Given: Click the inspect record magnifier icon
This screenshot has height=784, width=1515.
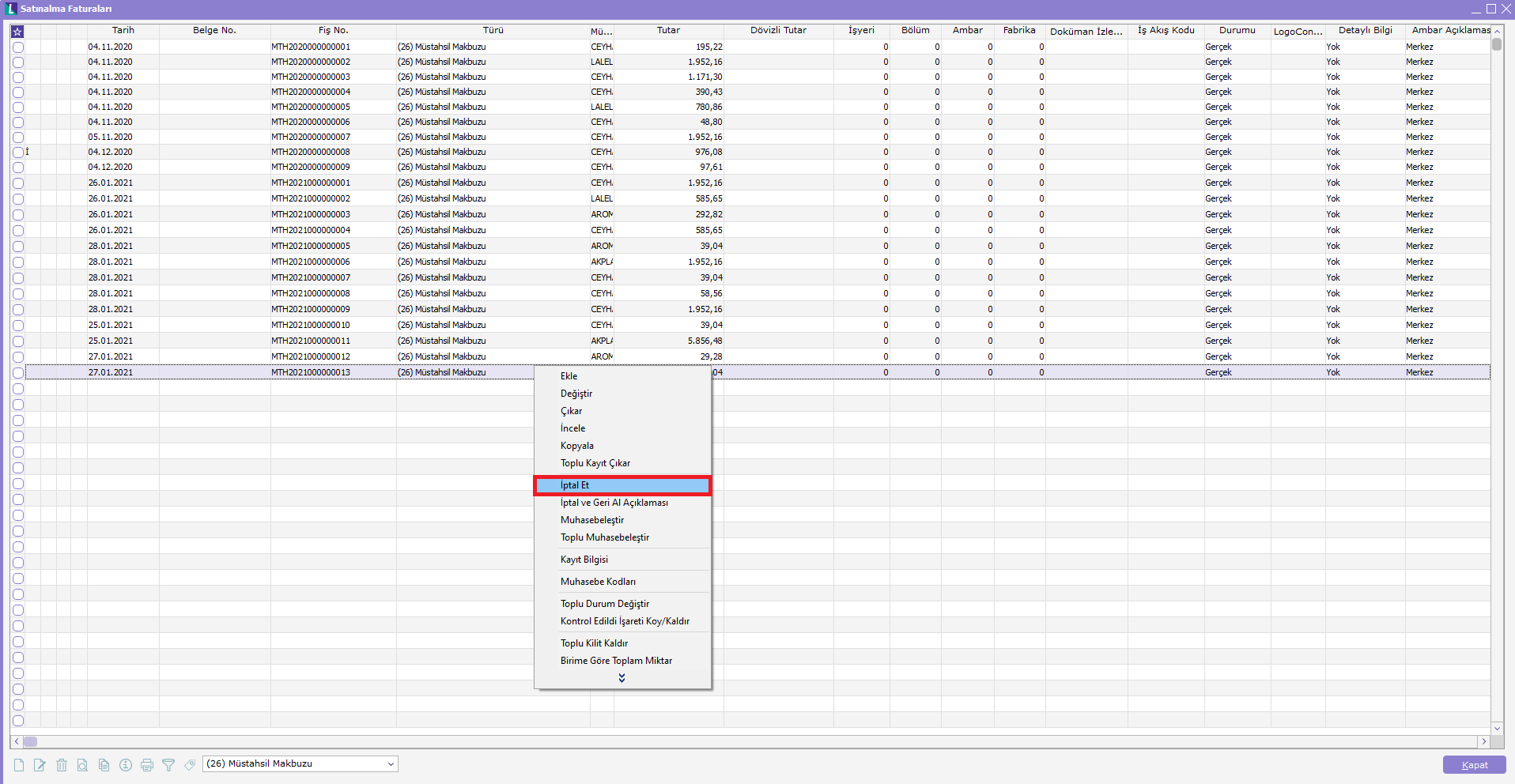Looking at the screenshot, I should tap(82, 765).
